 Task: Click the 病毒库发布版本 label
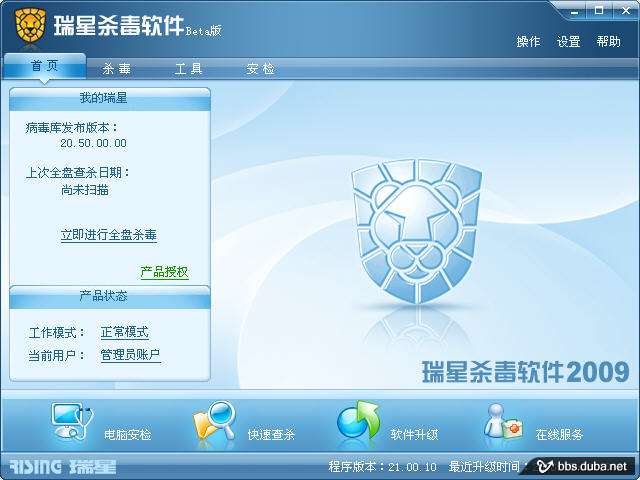pos(71,128)
